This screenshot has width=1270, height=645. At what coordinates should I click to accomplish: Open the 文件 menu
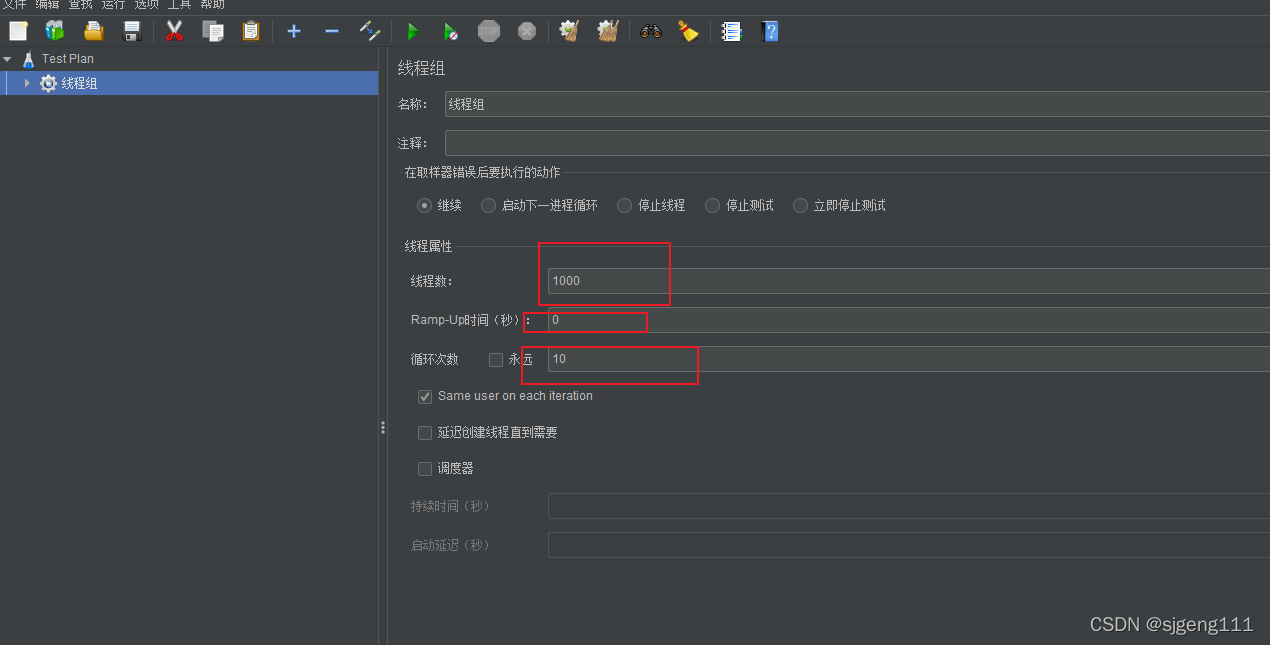[14, 4]
